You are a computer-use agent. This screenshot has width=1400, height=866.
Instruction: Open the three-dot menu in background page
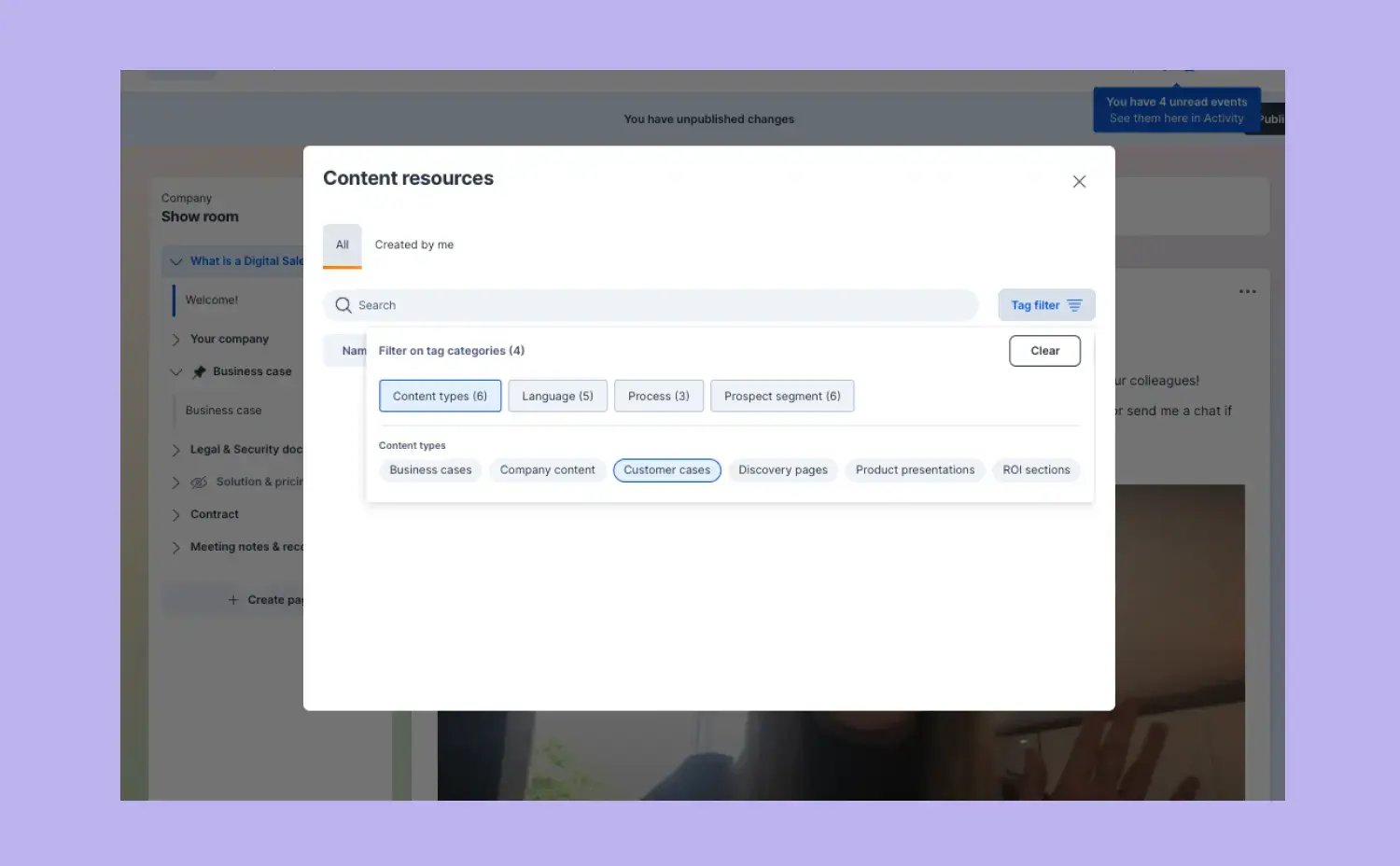pyautogui.click(x=1247, y=291)
